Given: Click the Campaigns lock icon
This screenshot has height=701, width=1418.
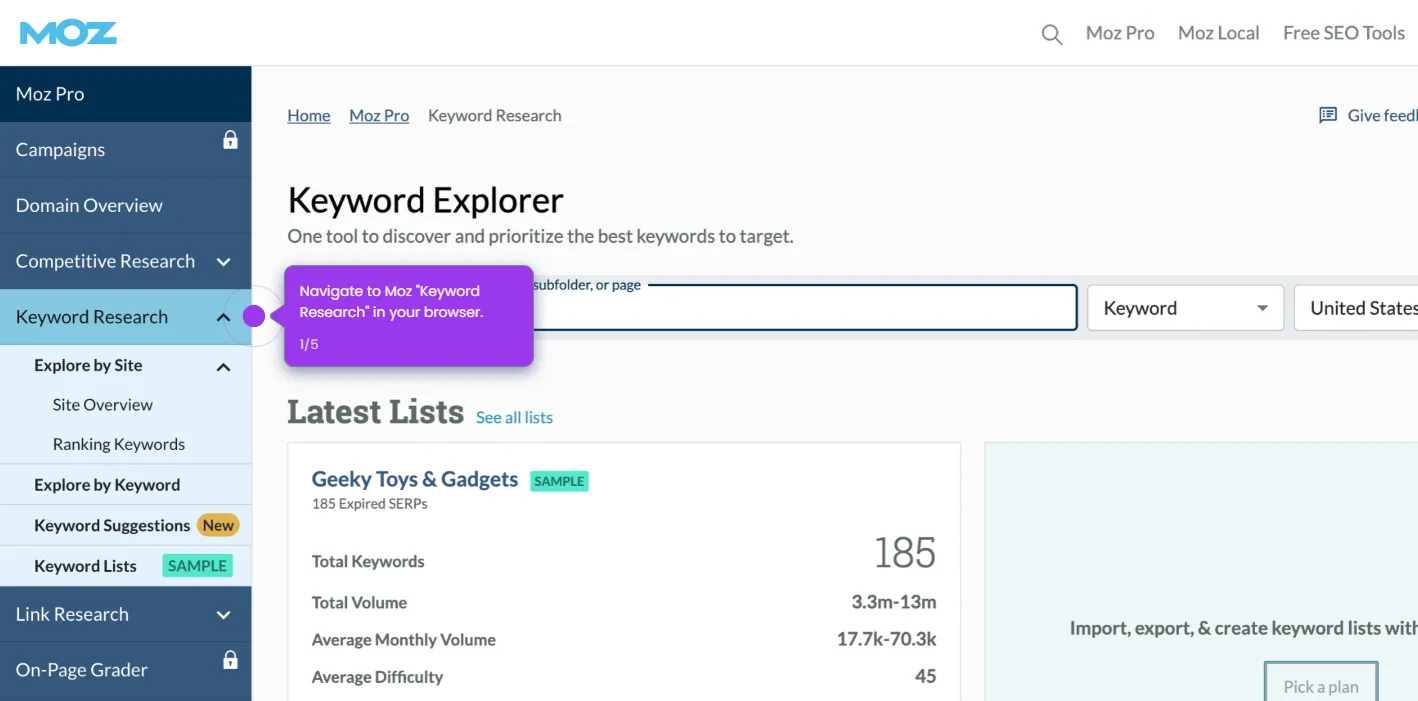Looking at the screenshot, I should (230, 140).
